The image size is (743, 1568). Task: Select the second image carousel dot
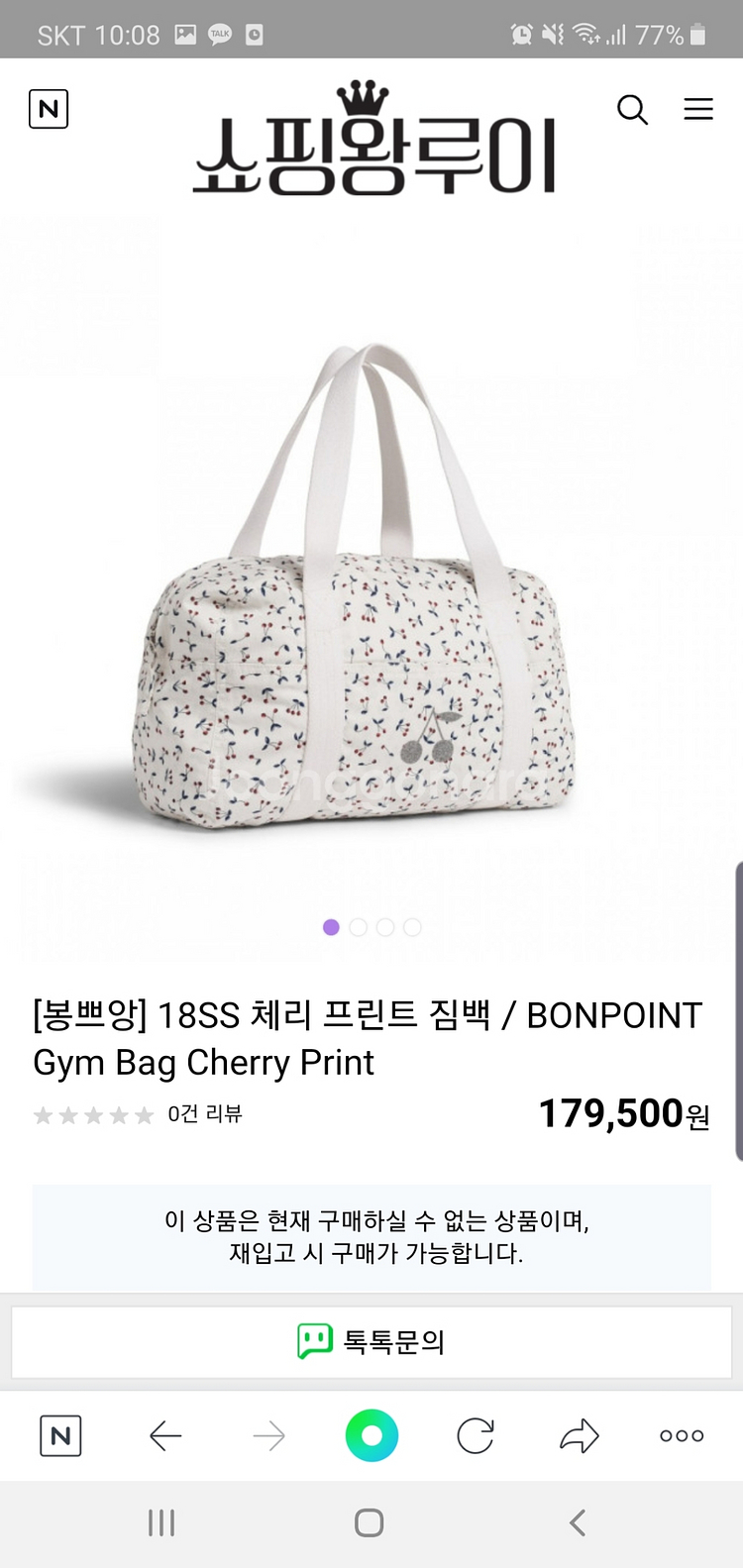pyautogui.click(x=359, y=927)
